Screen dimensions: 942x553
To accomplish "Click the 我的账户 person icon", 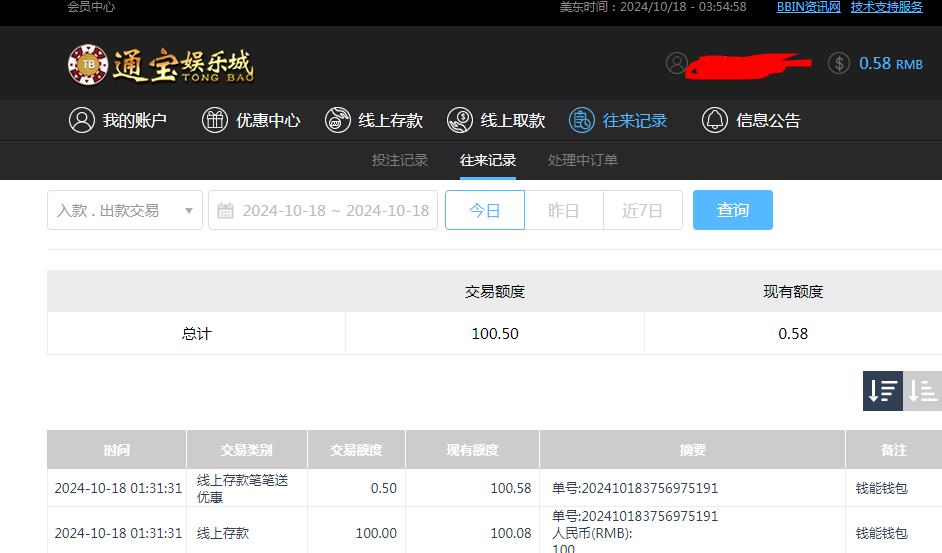I will point(82,120).
